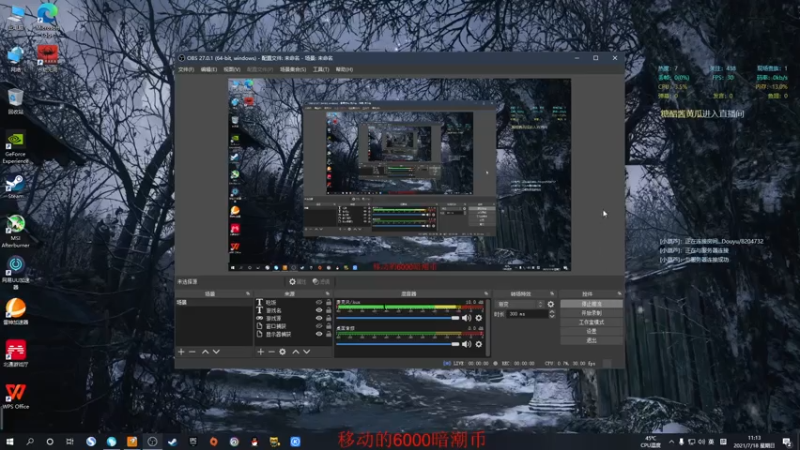Screen dimensions: 800x450
Task: Toggle the lock on the 窗口捕获 source
Action: point(329,326)
